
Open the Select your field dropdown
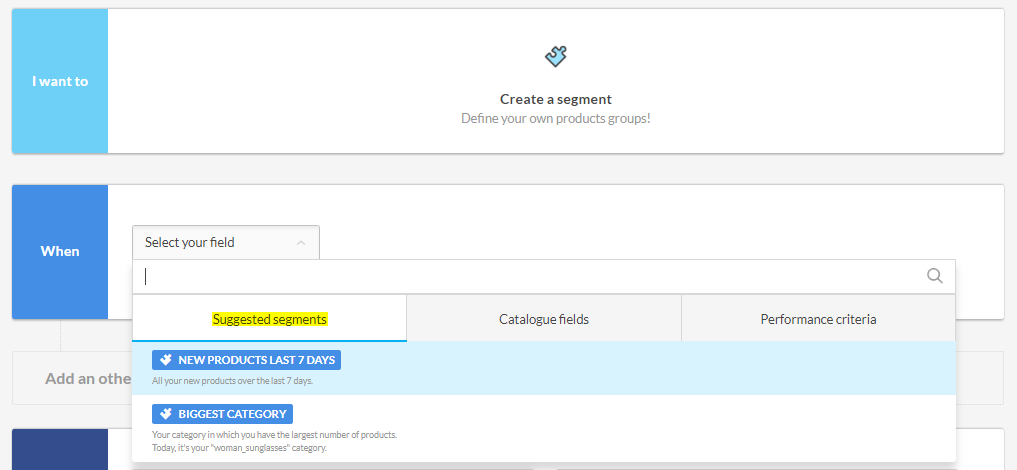(225, 243)
